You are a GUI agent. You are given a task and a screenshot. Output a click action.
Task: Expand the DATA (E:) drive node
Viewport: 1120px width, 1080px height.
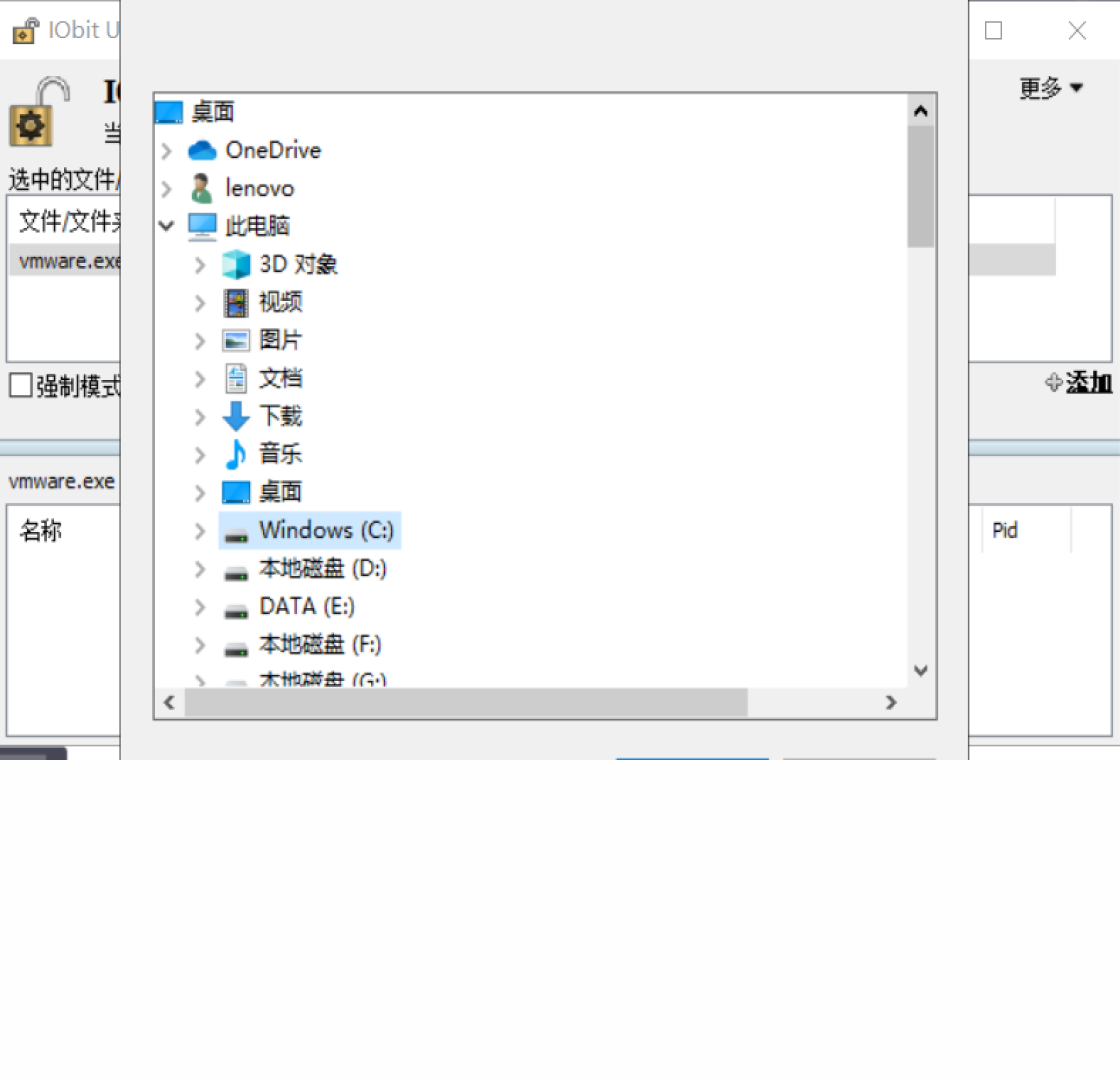click(200, 607)
